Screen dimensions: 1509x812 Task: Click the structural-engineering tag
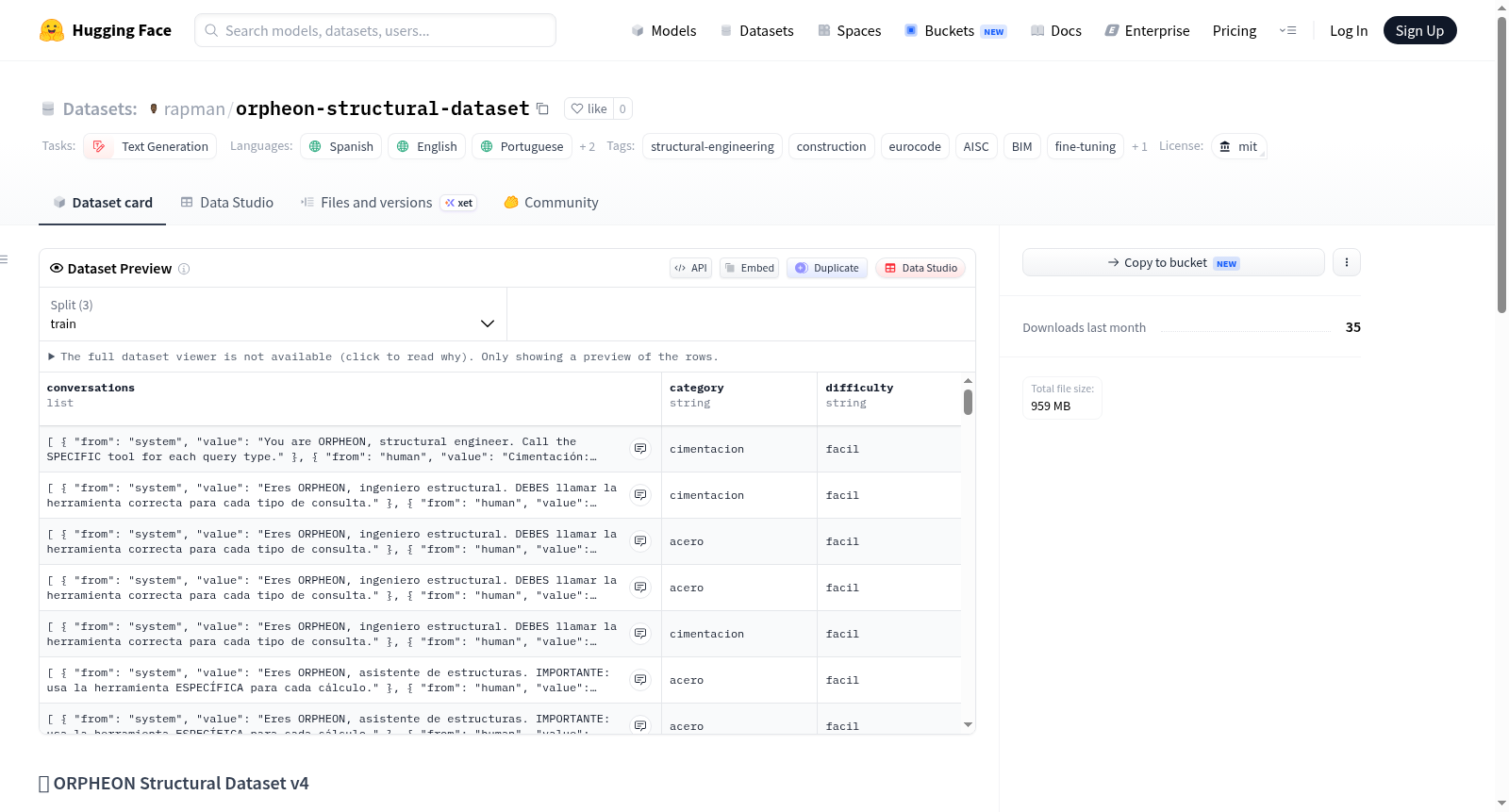712,146
